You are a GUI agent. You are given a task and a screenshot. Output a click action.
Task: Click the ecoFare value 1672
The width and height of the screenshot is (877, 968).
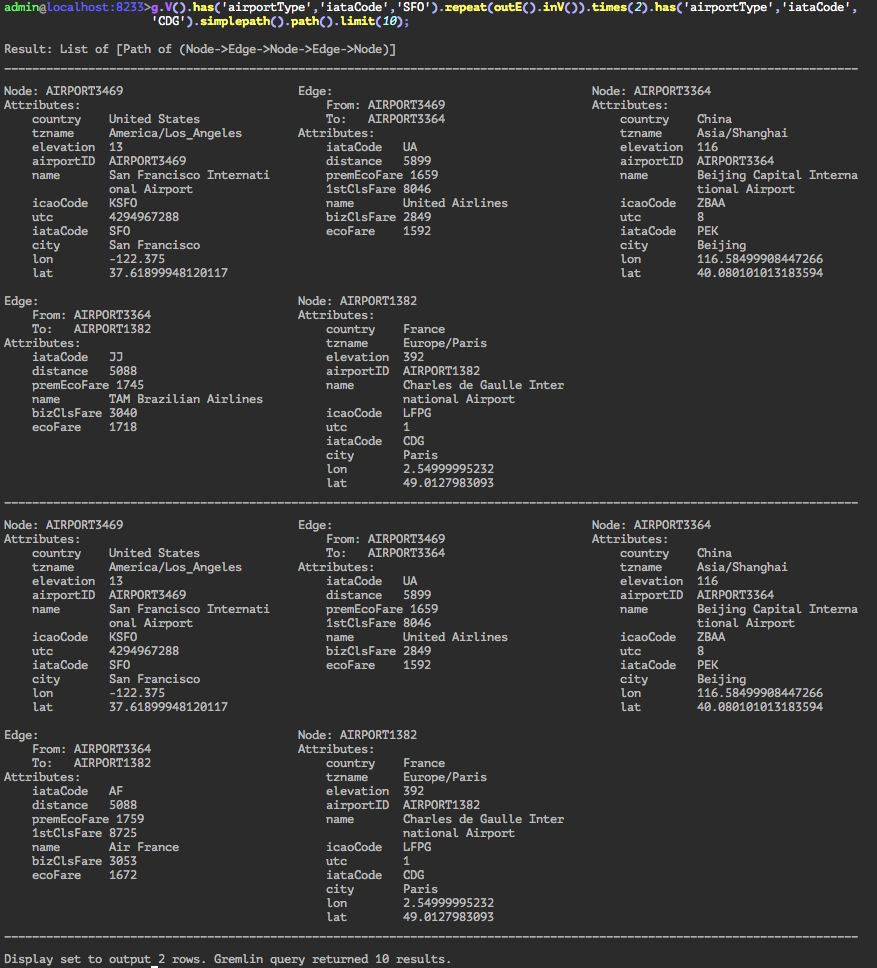tap(122, 875)
